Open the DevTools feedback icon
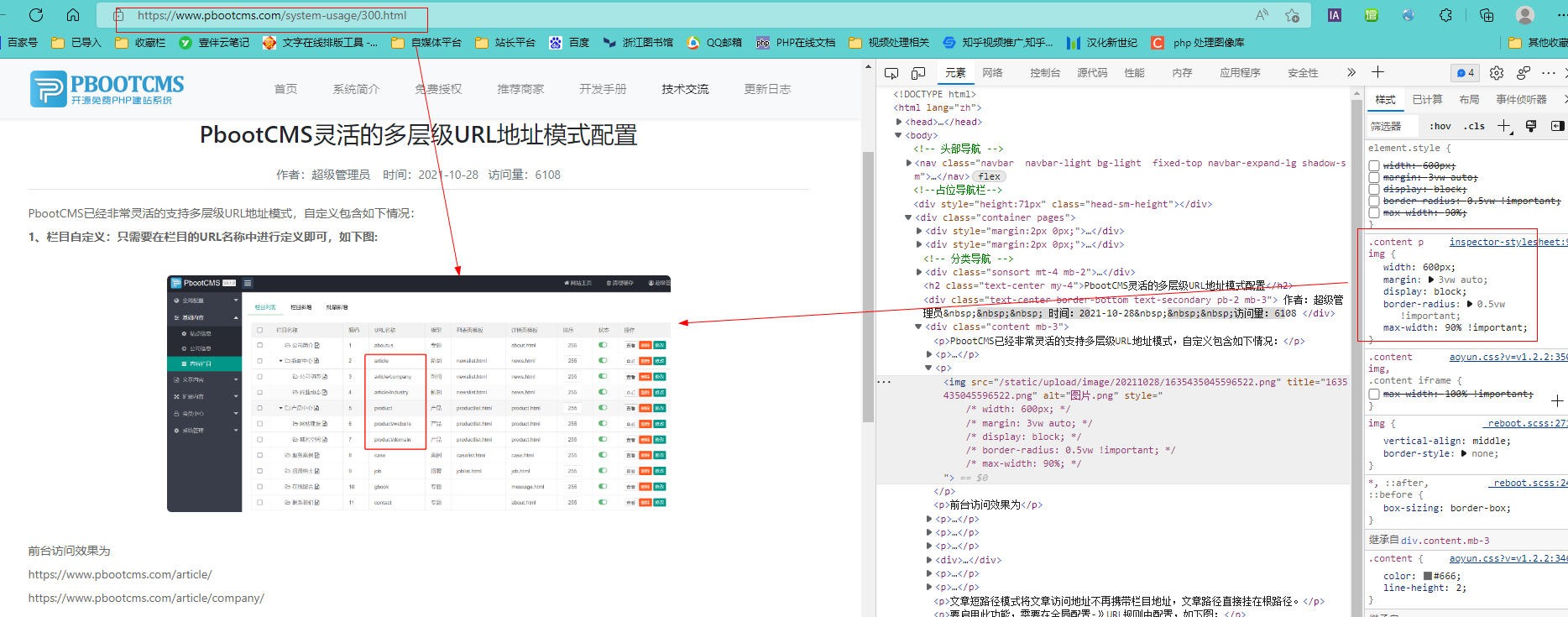Viewport: 1568px width, 617px height. (1524, 73)
